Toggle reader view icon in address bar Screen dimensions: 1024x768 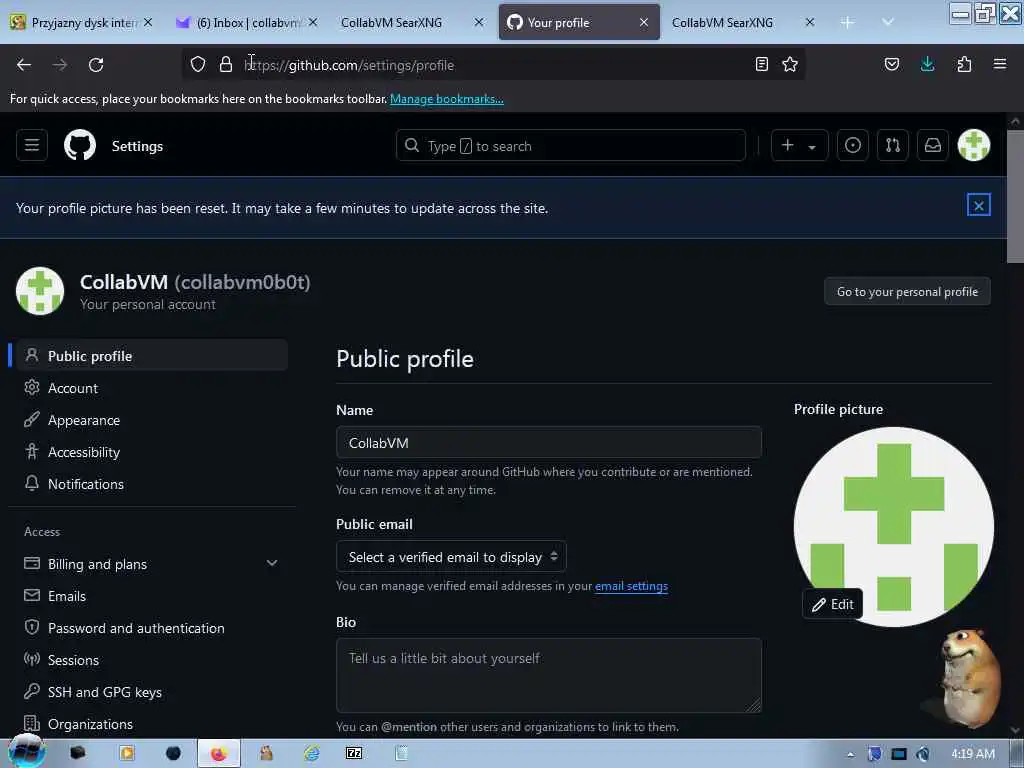pos(761,64)
